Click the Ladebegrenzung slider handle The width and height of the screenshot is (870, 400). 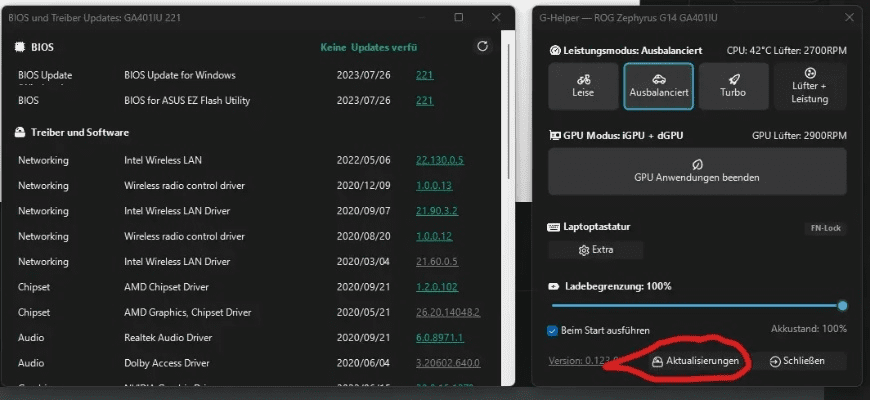(842, 306)
